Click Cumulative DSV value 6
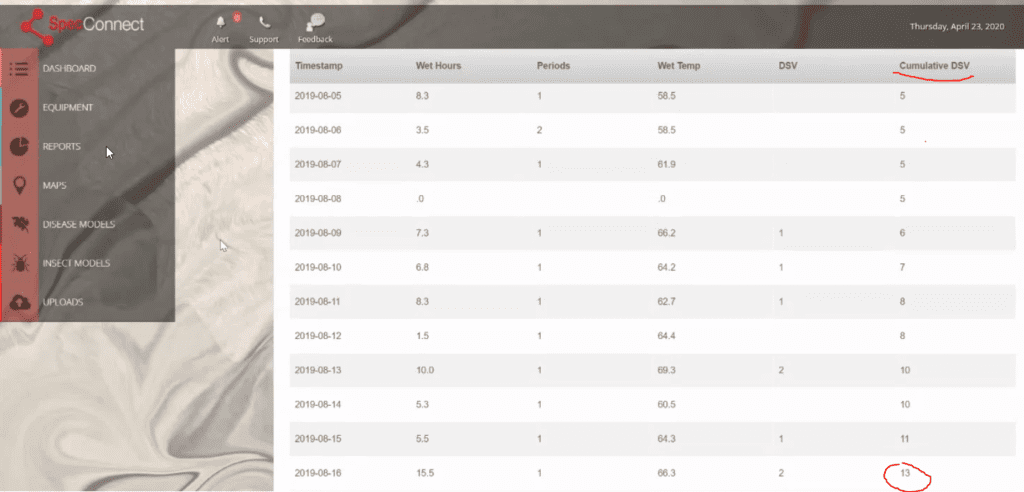1024x492 pixels. 902,233
